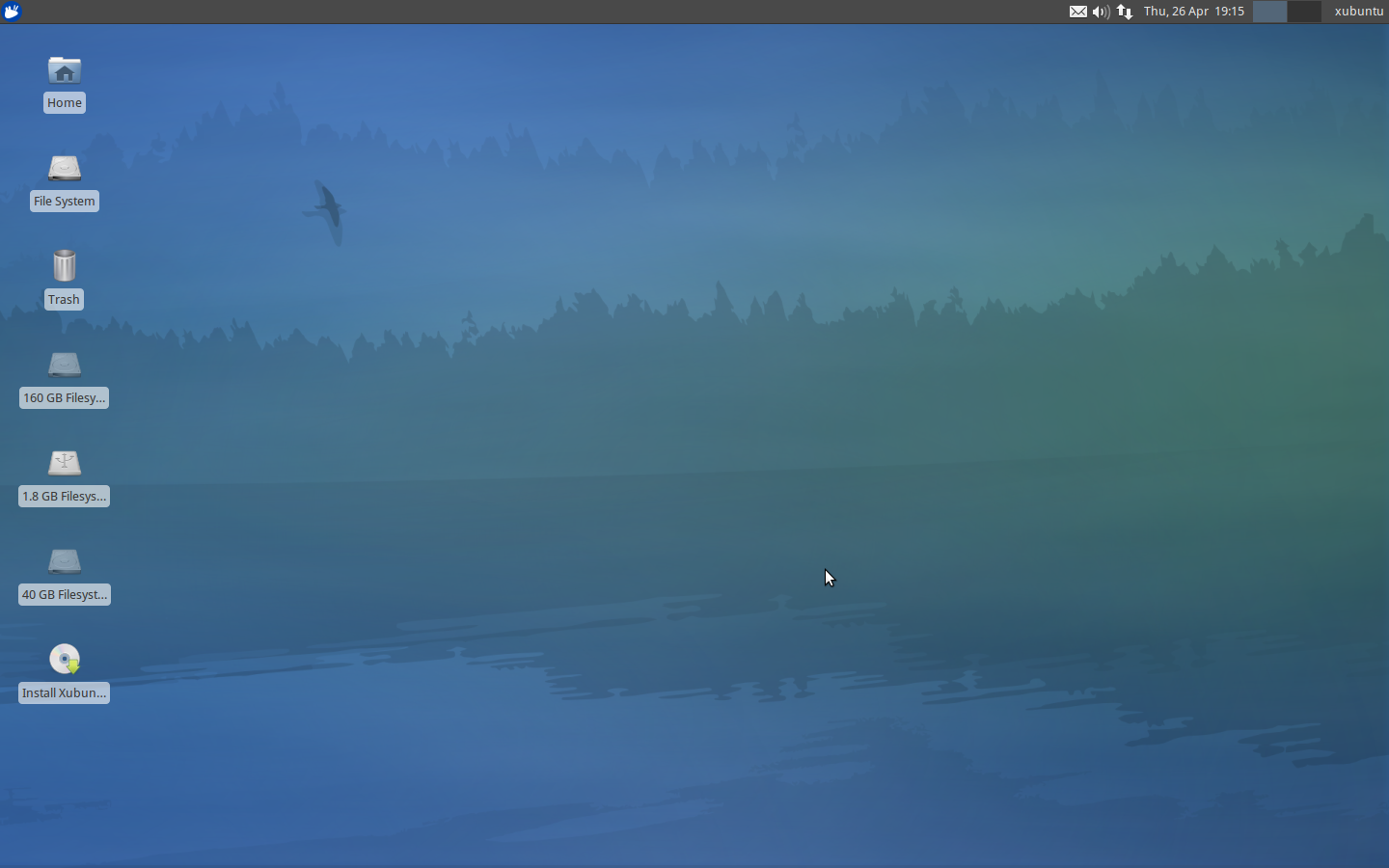Image resolution: width=1389 pixels, height=868 pixels.
Task: Open the Whisker Menu via the mouse logo
Action: (x=12, y=12)
